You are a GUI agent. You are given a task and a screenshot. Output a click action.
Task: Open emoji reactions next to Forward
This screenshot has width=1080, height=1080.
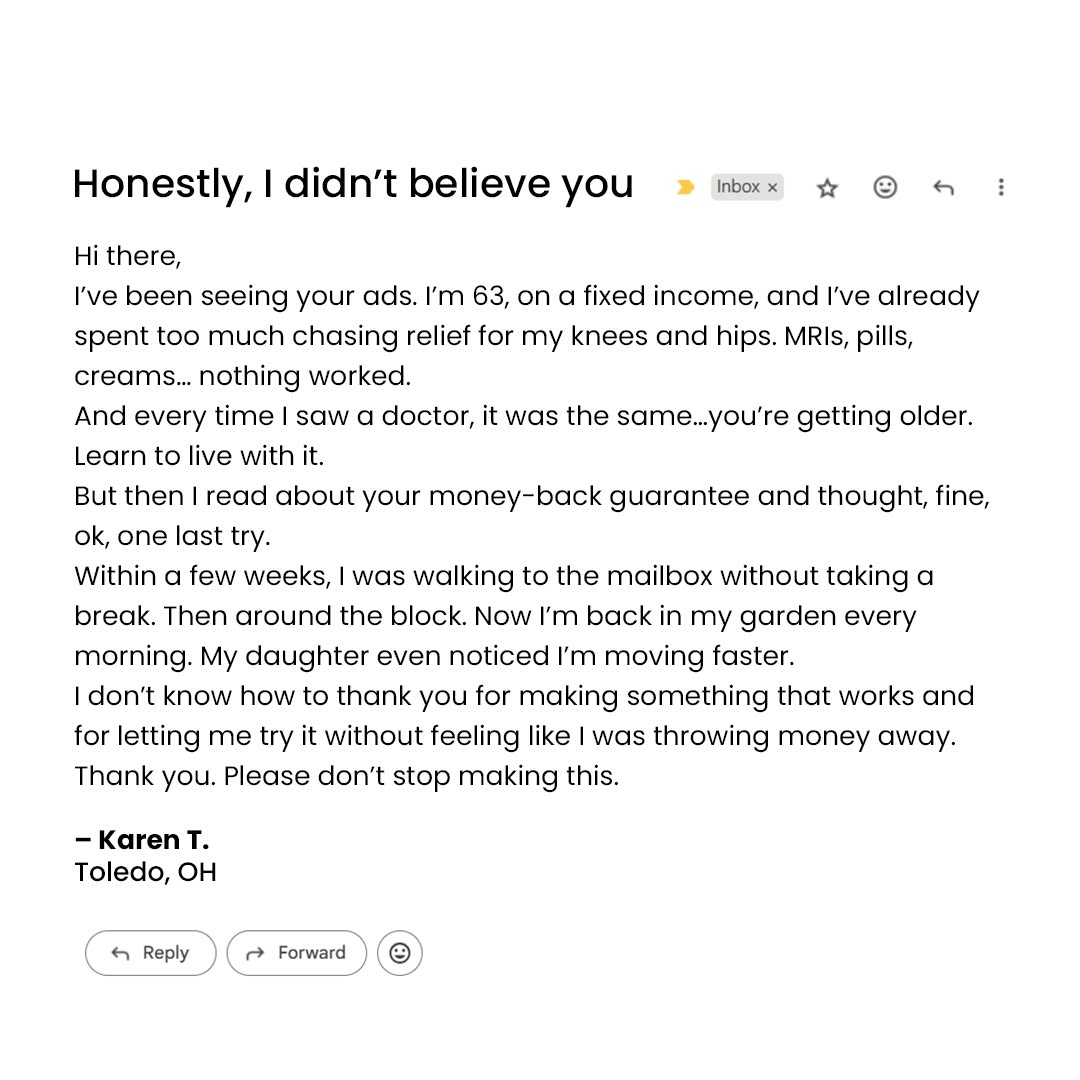399,953
